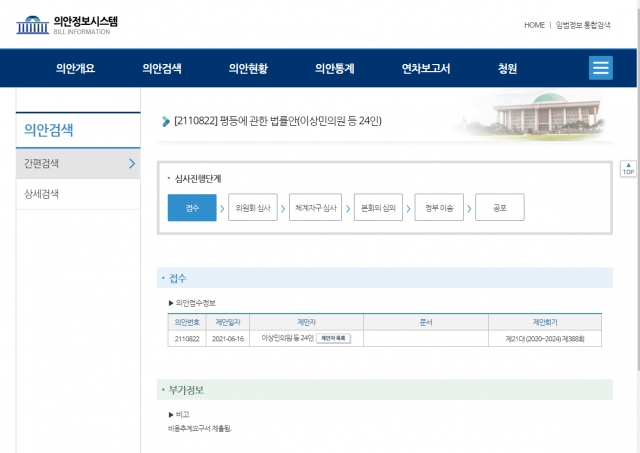Screen dimensions: 640x453
Task: Click the proposal date 2021-06-16
Action: pyautogui.click(x=228, y=339)
